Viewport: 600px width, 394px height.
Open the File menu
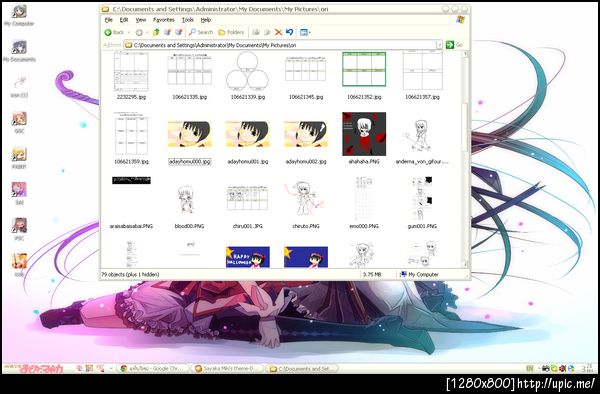(x=109, y=20)
